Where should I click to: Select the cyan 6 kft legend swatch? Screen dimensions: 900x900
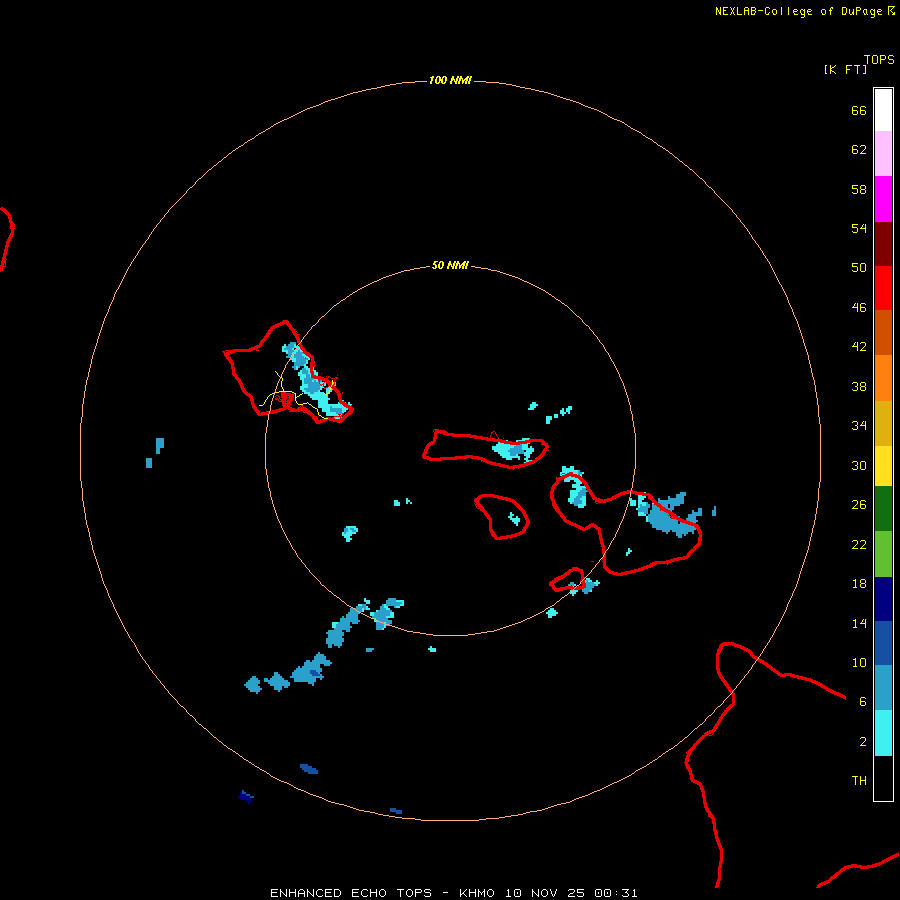coord(883,733)
